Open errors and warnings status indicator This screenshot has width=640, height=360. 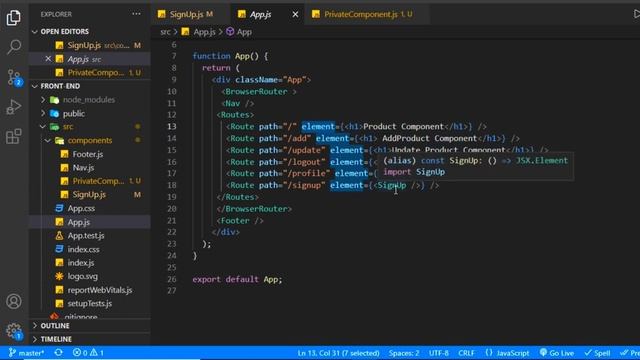(x=88, y=353)
